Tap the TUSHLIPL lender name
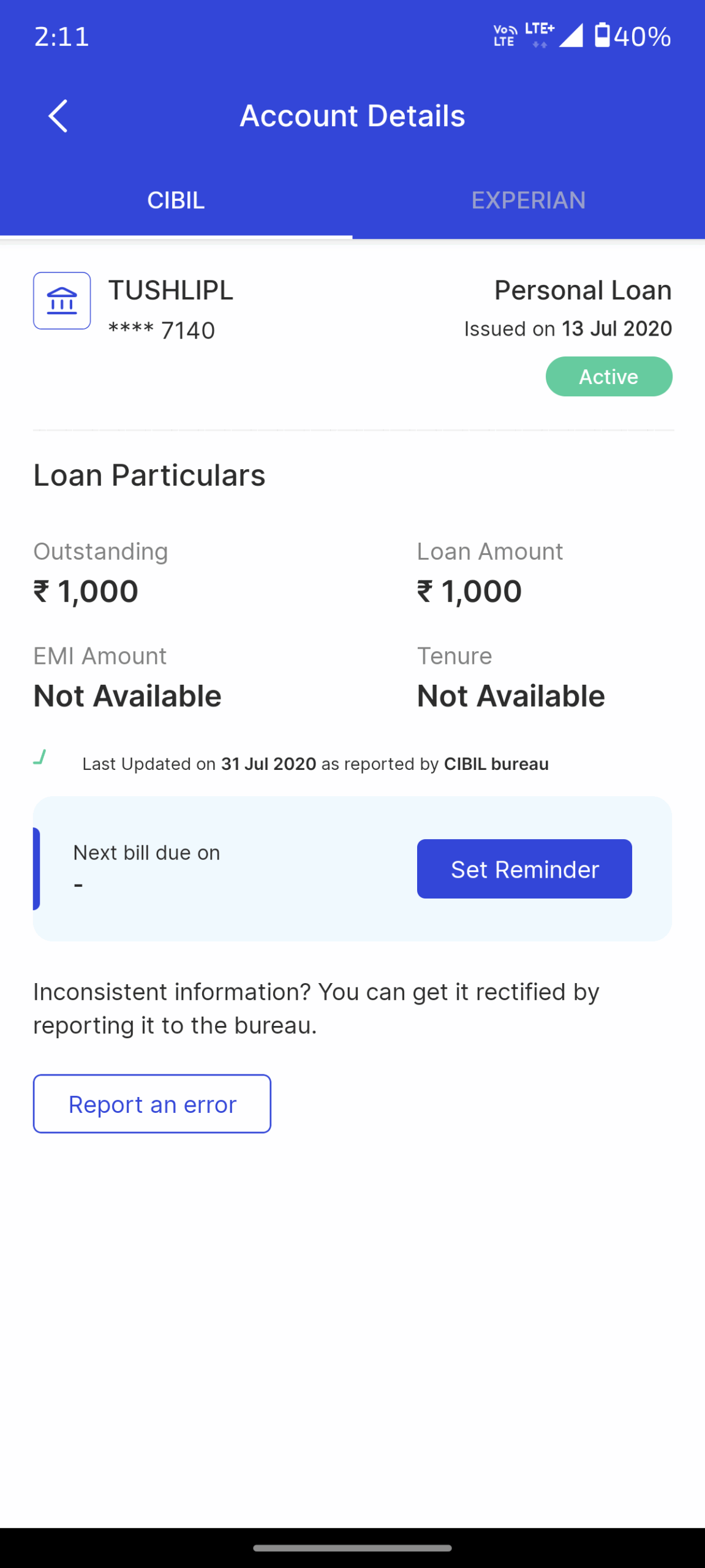705x1568 pixels. [171, 290]
